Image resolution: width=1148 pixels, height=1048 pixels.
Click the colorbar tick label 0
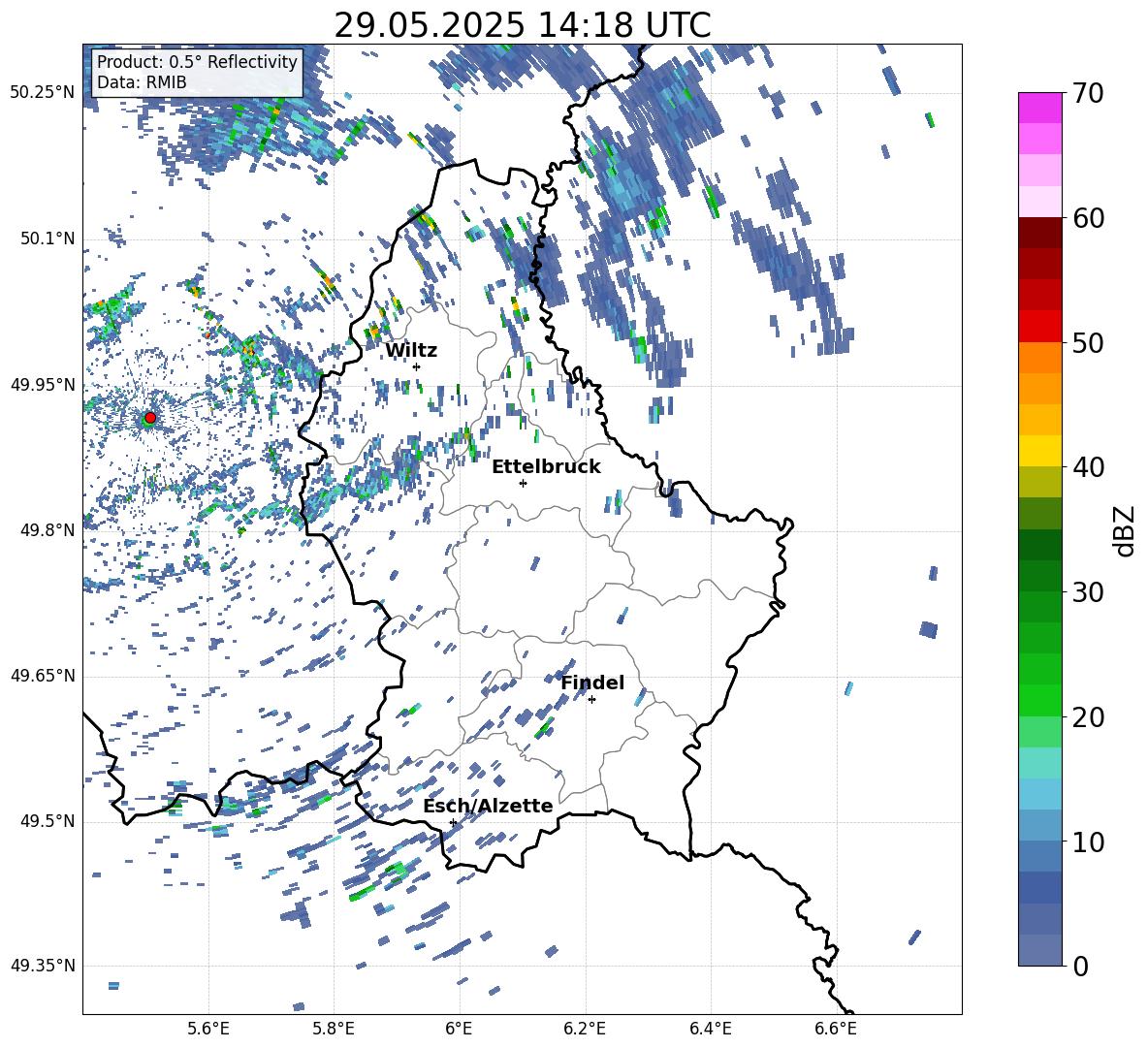tap(1081, 966)
